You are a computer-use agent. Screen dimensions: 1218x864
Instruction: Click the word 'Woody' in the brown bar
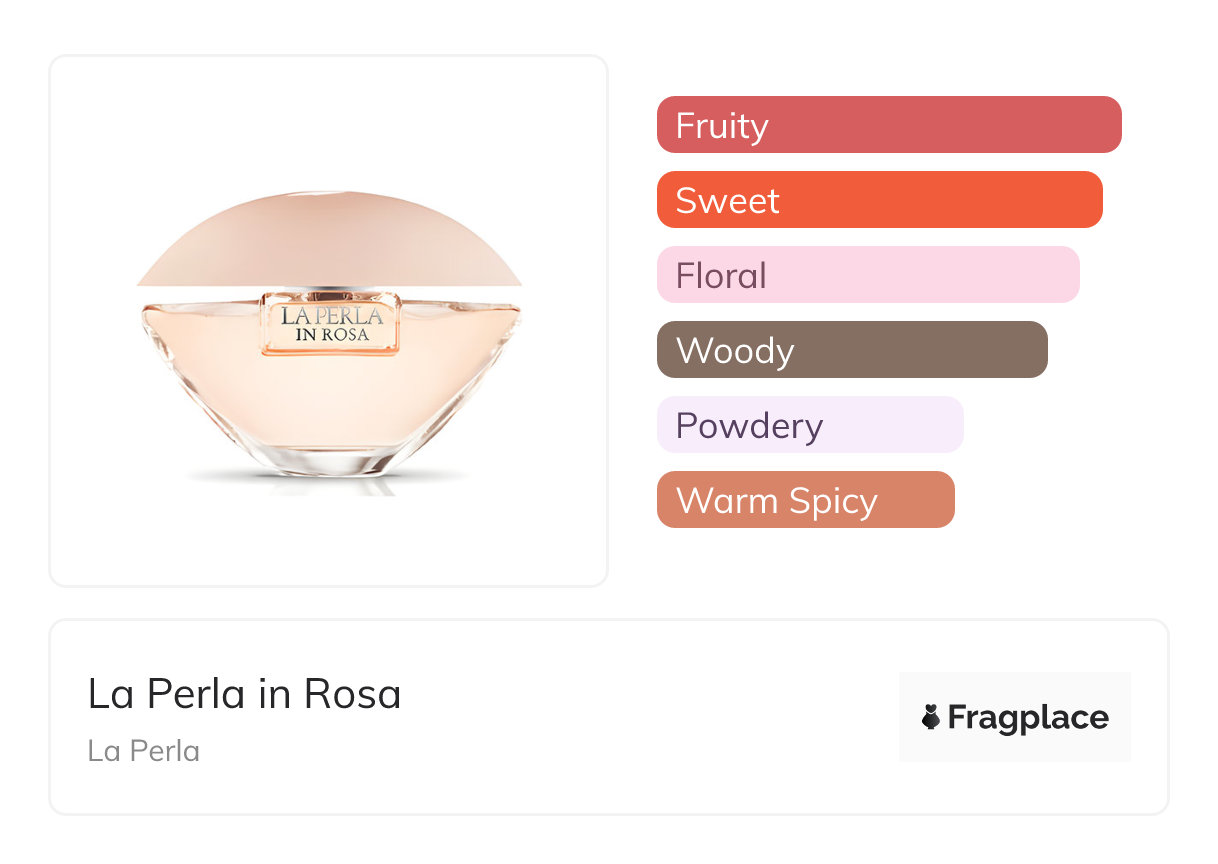(x=735, y=351)
